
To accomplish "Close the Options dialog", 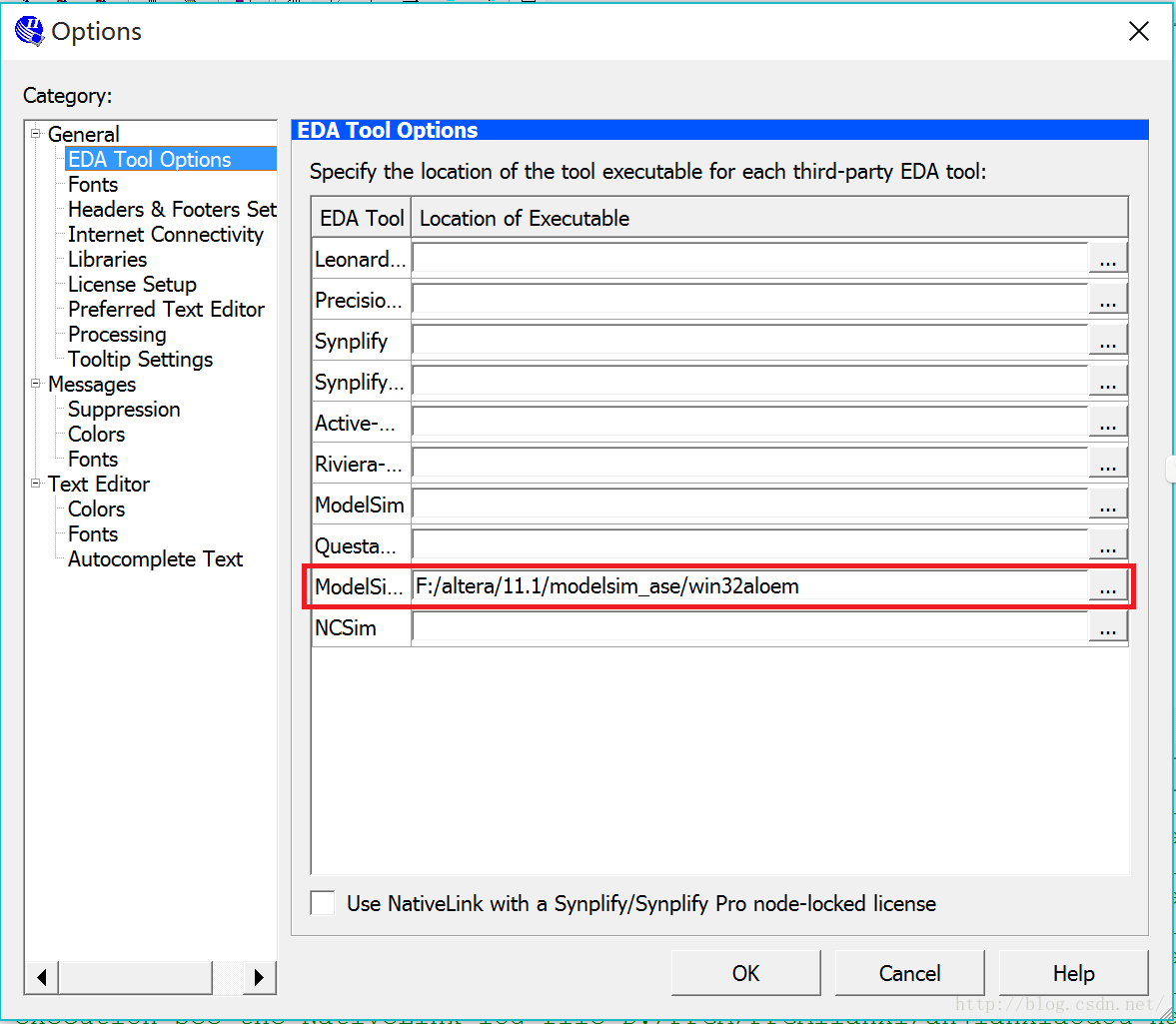I will tap(1138, 31).
